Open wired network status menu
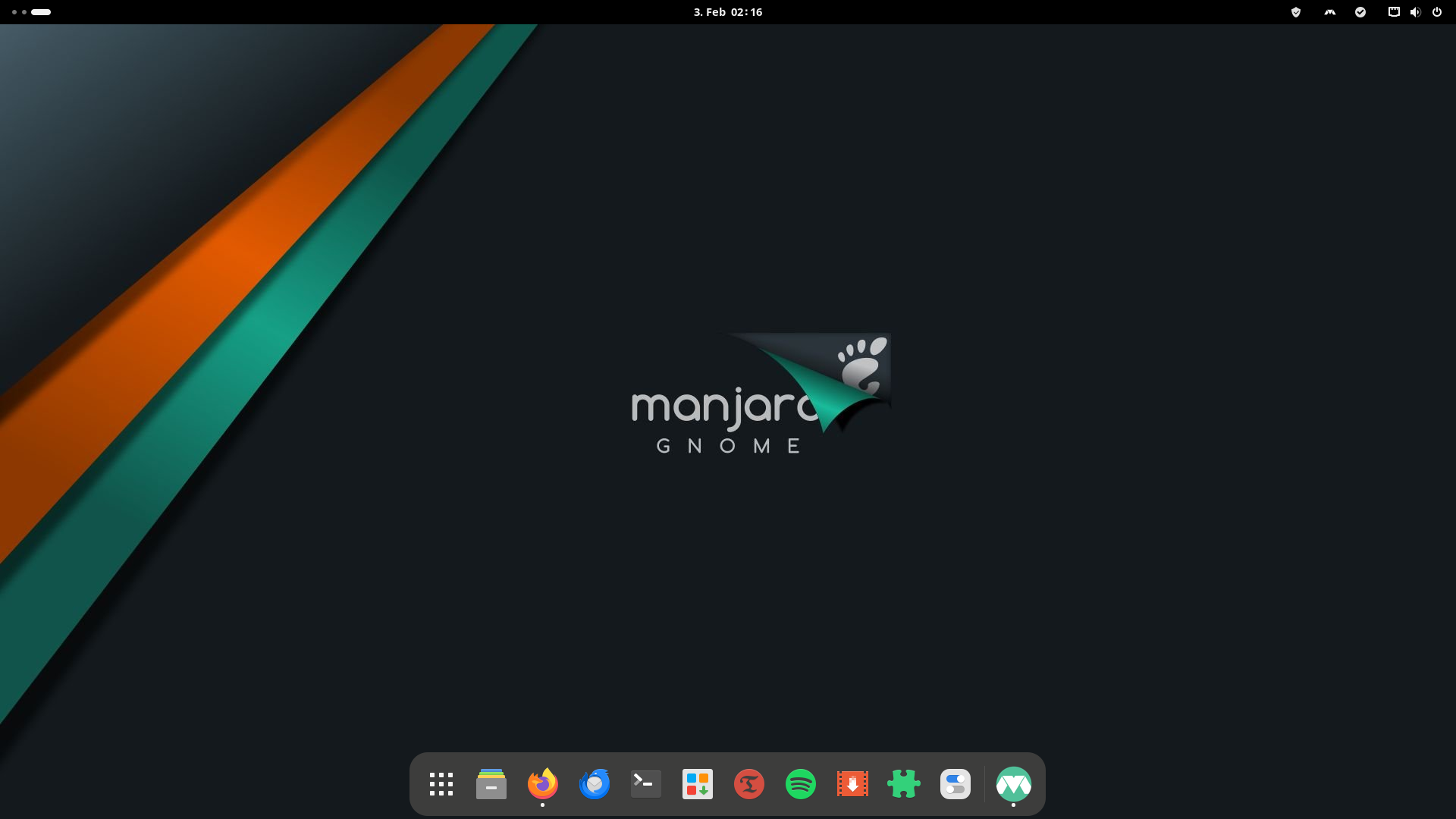The height and width of the screenshot is (819, 1456). point(1394,12)
